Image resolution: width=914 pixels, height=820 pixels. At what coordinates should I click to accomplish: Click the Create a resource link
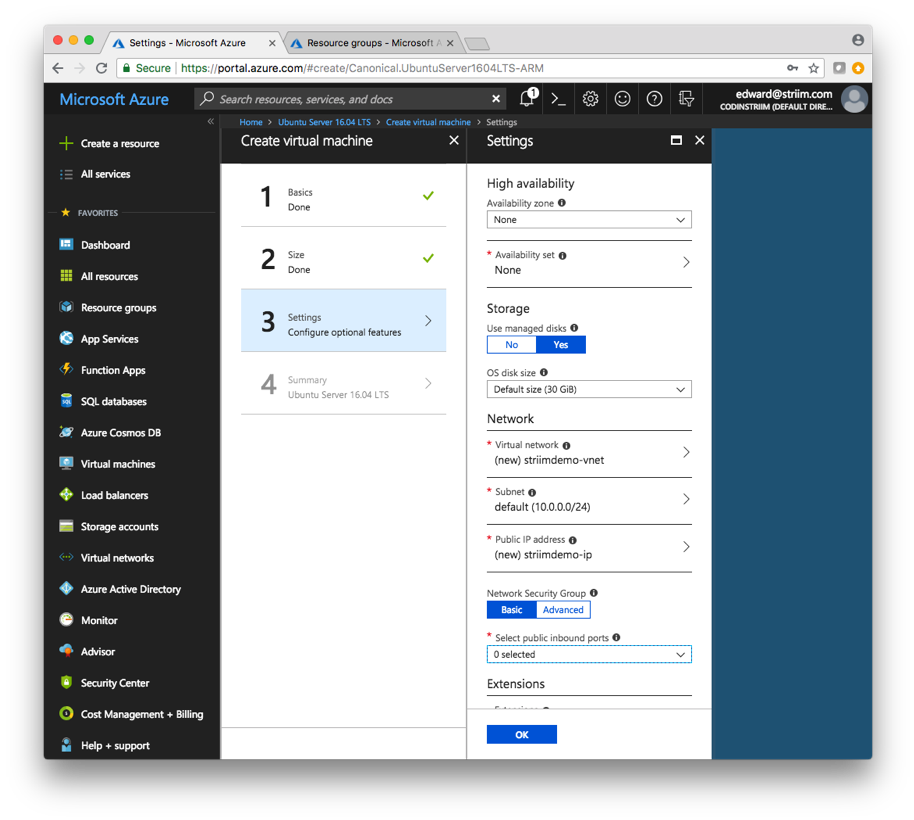[x=119, y=144]
